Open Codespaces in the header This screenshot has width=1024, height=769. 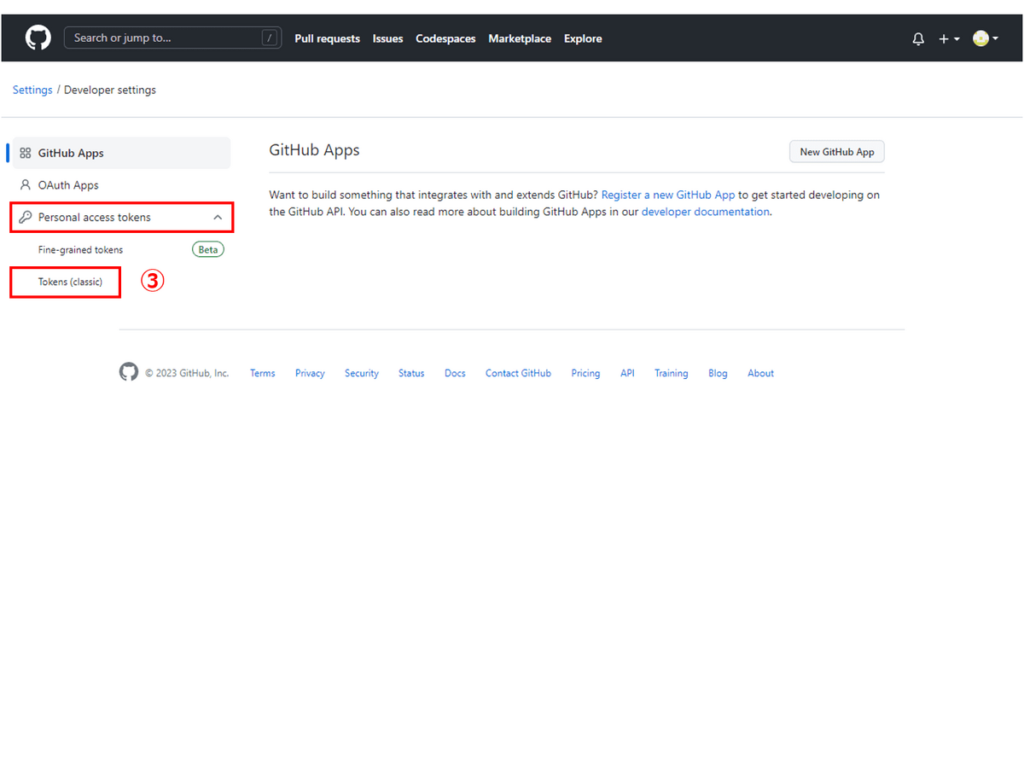click(445, 39)
